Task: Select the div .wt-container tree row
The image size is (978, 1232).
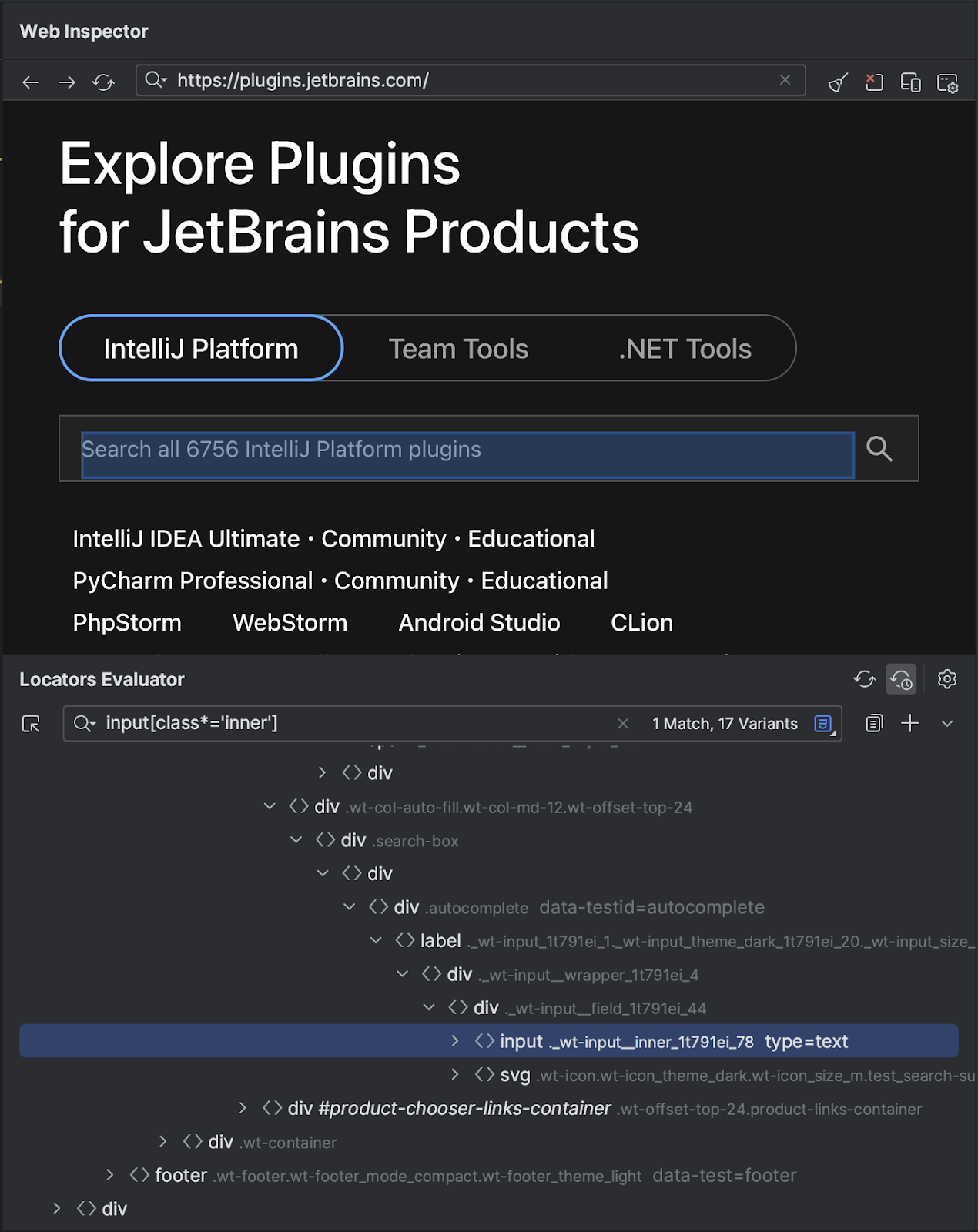Action: (489, 1141)
